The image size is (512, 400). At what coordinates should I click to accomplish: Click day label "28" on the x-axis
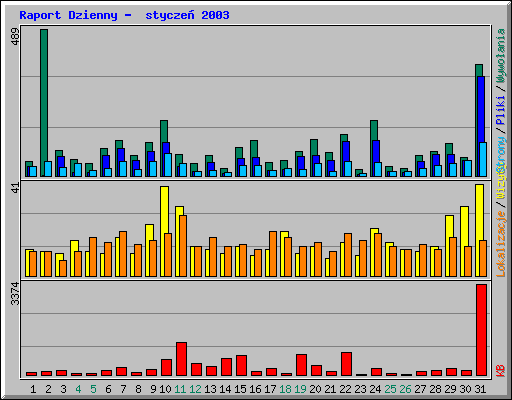click(x=435, y=389)
